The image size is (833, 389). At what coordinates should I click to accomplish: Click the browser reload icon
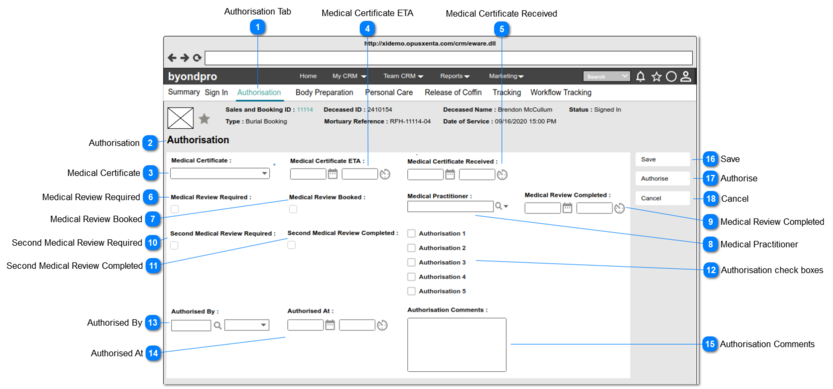pyautogui.click(x=197, y=58)
